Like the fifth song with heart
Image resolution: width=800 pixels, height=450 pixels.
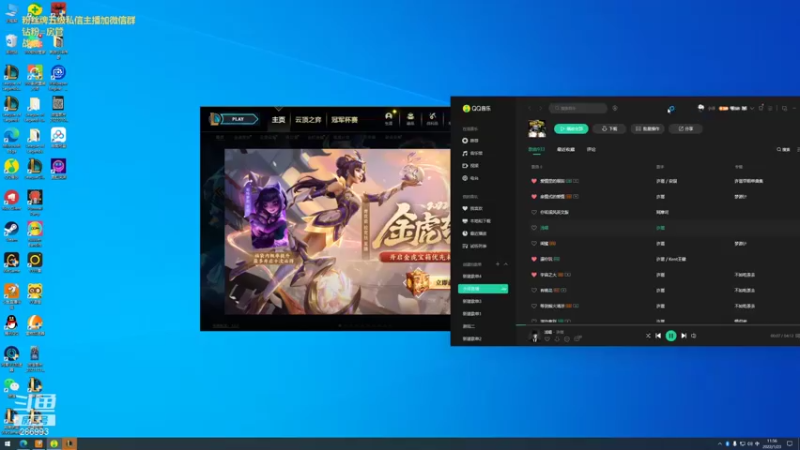(534, 243)
